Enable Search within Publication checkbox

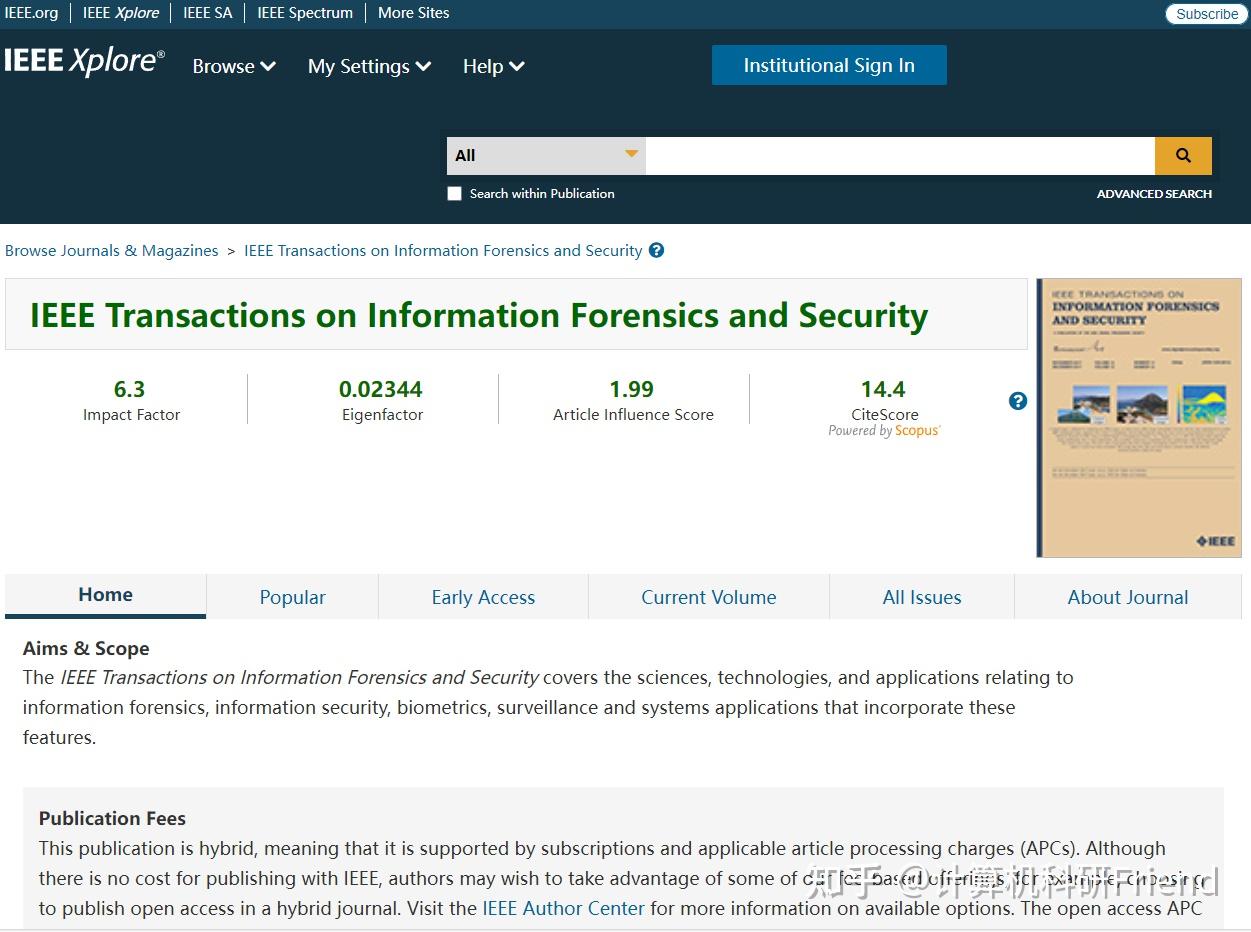point(455,194)
